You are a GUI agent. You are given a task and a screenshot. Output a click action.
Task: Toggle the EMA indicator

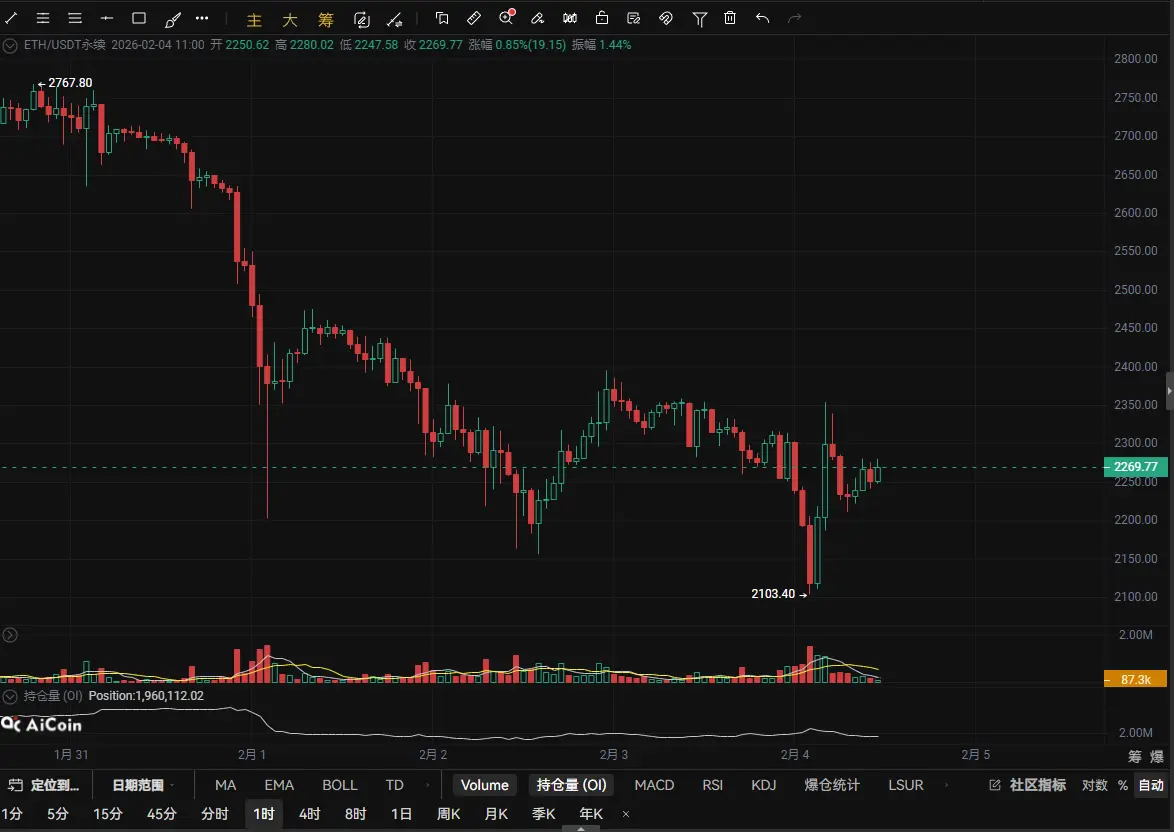279,785
